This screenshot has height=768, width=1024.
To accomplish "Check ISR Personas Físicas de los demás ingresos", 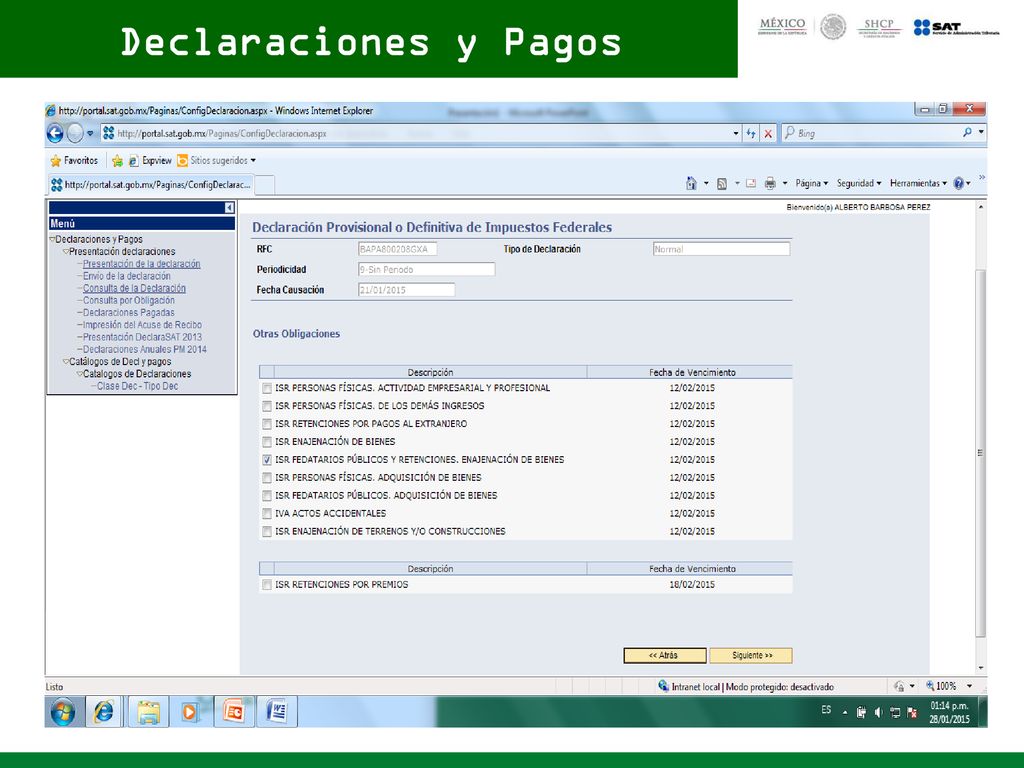I will pos(266,406).
